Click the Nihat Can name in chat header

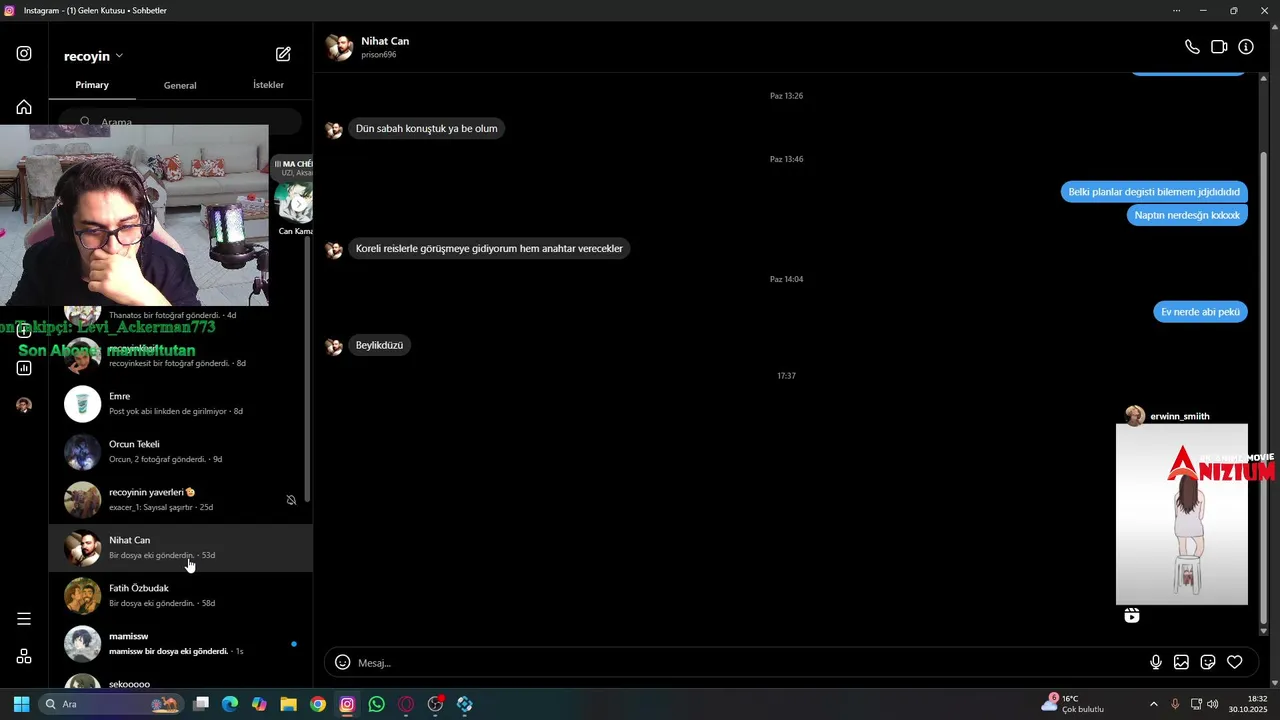coord(385,41)
